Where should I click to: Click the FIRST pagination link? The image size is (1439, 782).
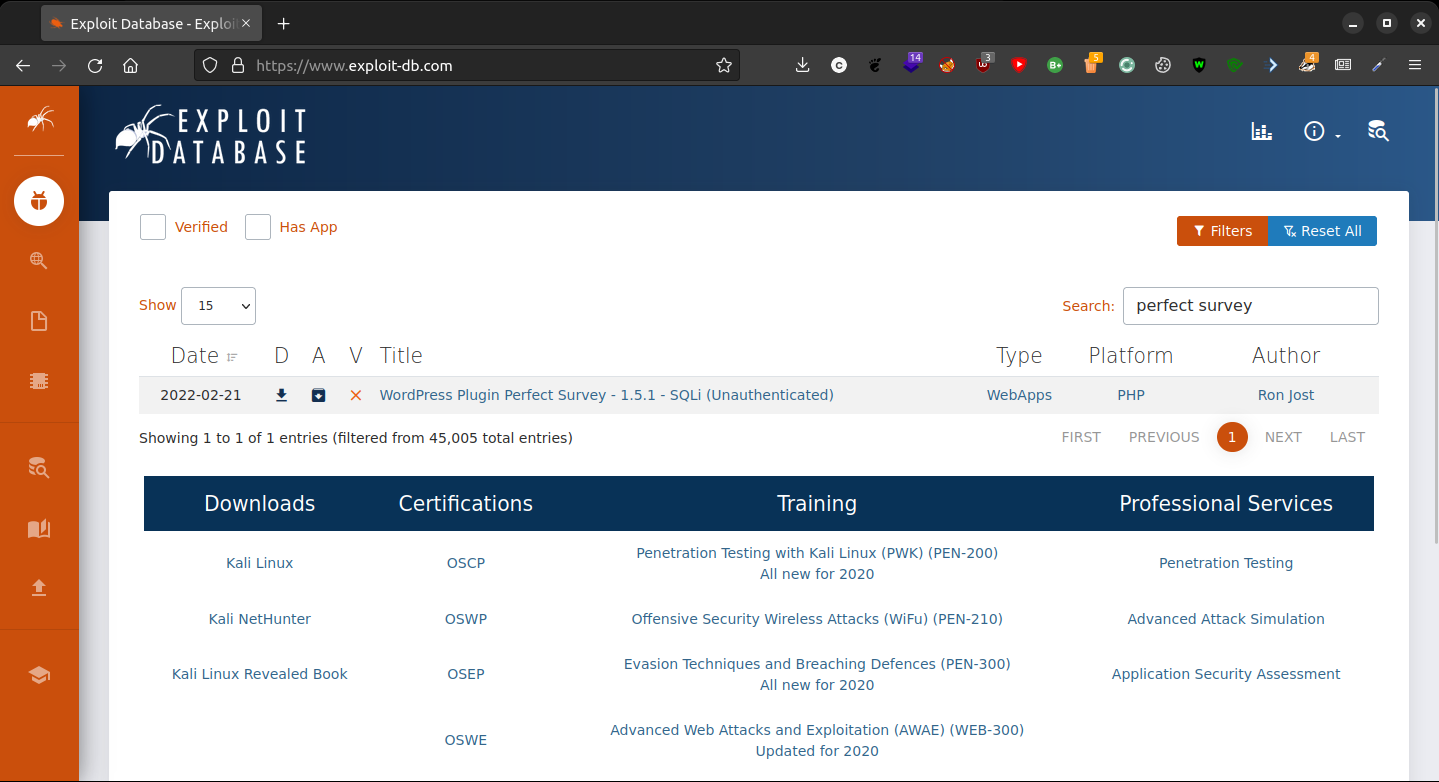point(1081,437)
